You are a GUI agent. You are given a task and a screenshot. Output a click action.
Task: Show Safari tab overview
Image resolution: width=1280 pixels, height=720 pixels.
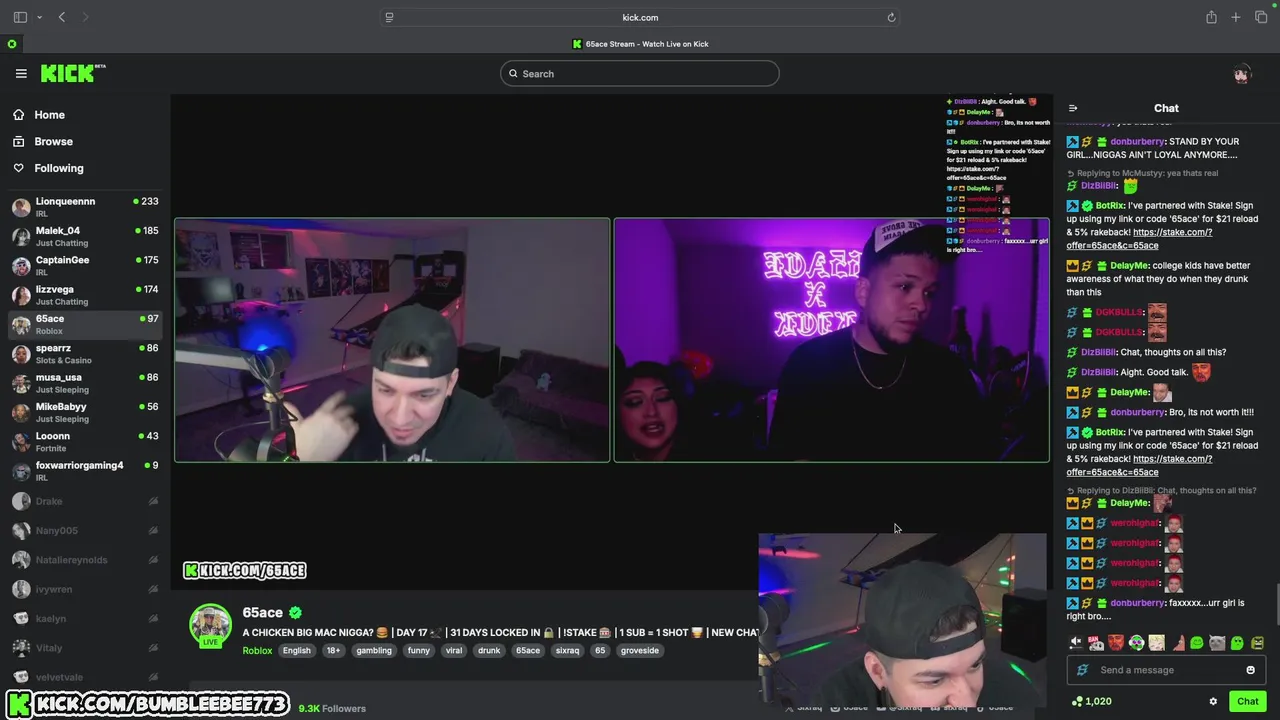(1261, 17)
